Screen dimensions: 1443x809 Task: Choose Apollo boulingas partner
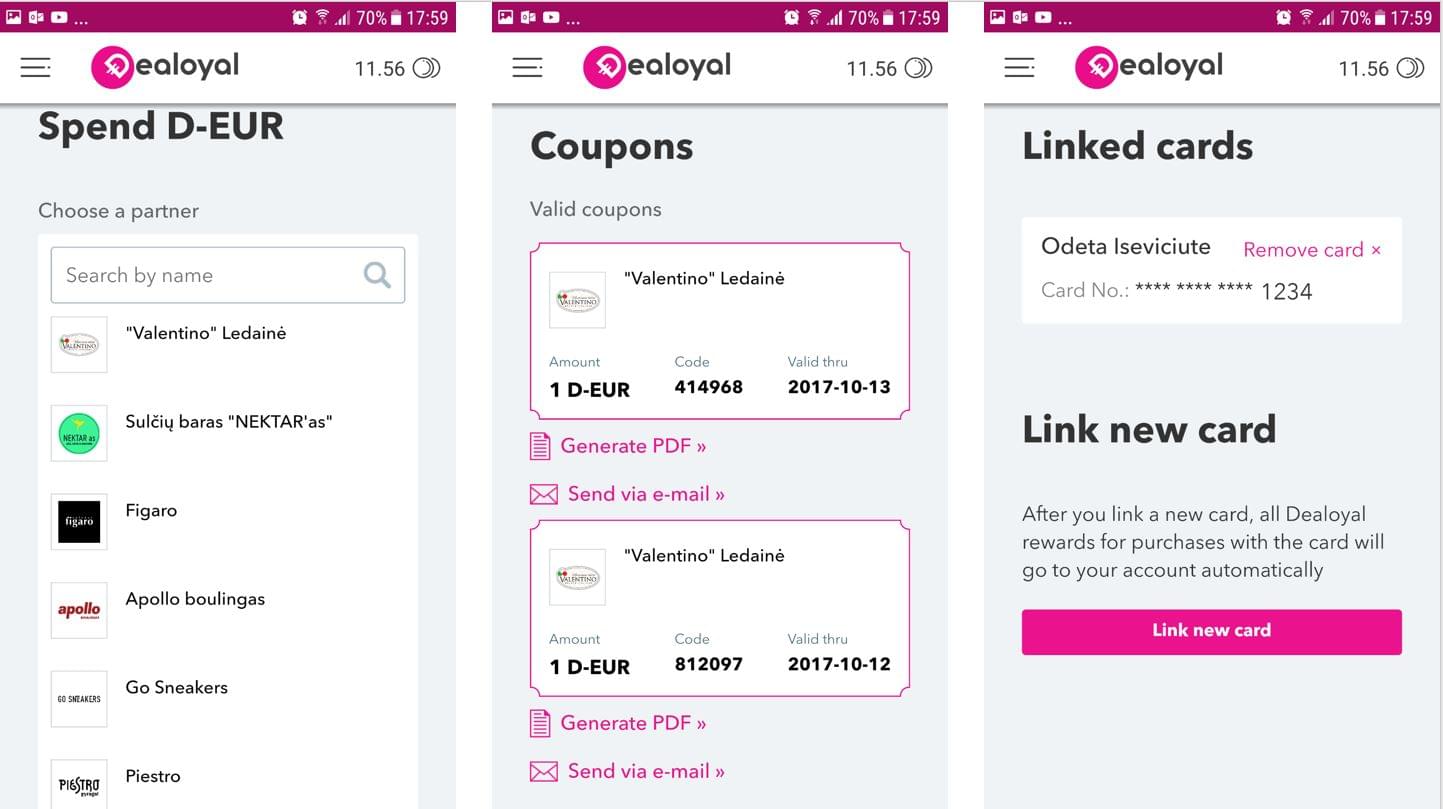[195, 599]
